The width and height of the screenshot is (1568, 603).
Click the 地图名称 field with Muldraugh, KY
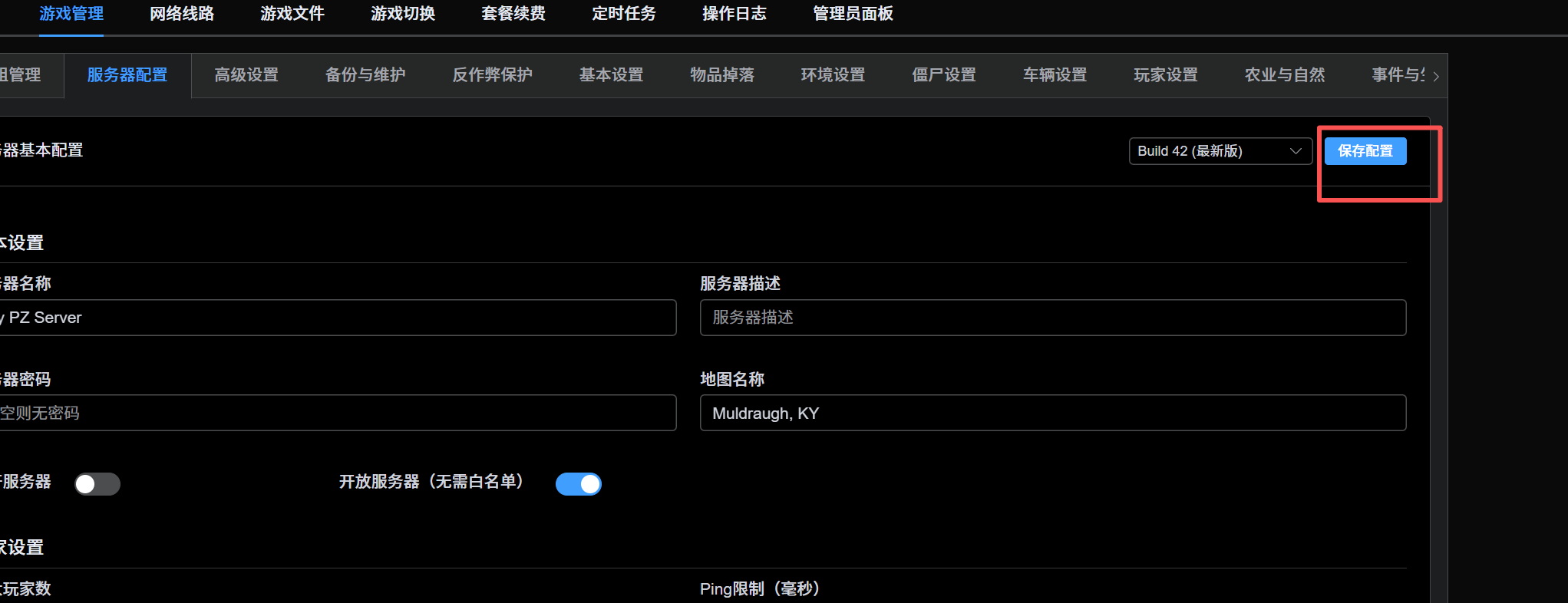pyautogui.click(x=1052, y=414)
